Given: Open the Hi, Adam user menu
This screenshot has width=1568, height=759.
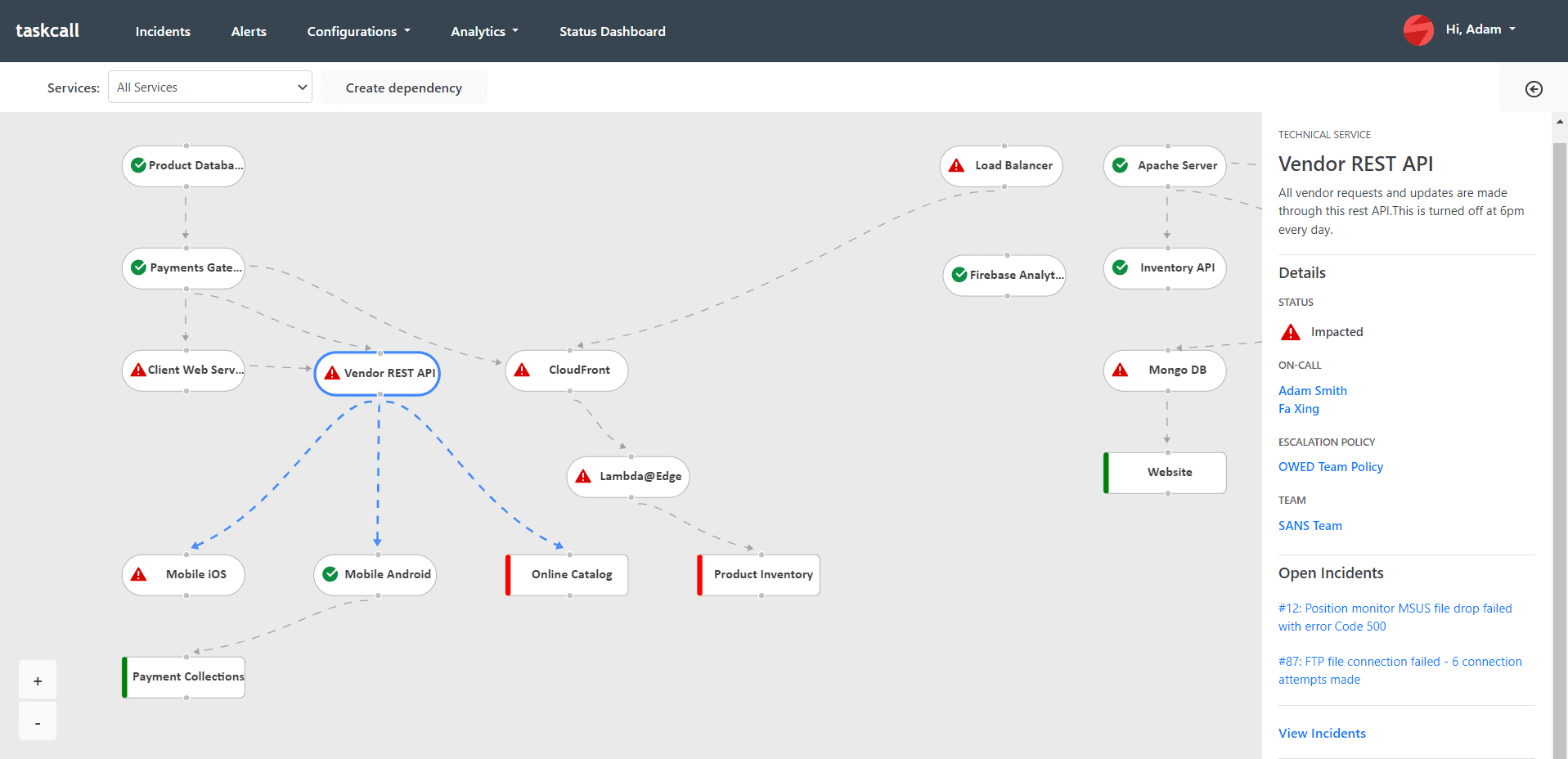Looking at the screenshot, I should (1480, 29).
